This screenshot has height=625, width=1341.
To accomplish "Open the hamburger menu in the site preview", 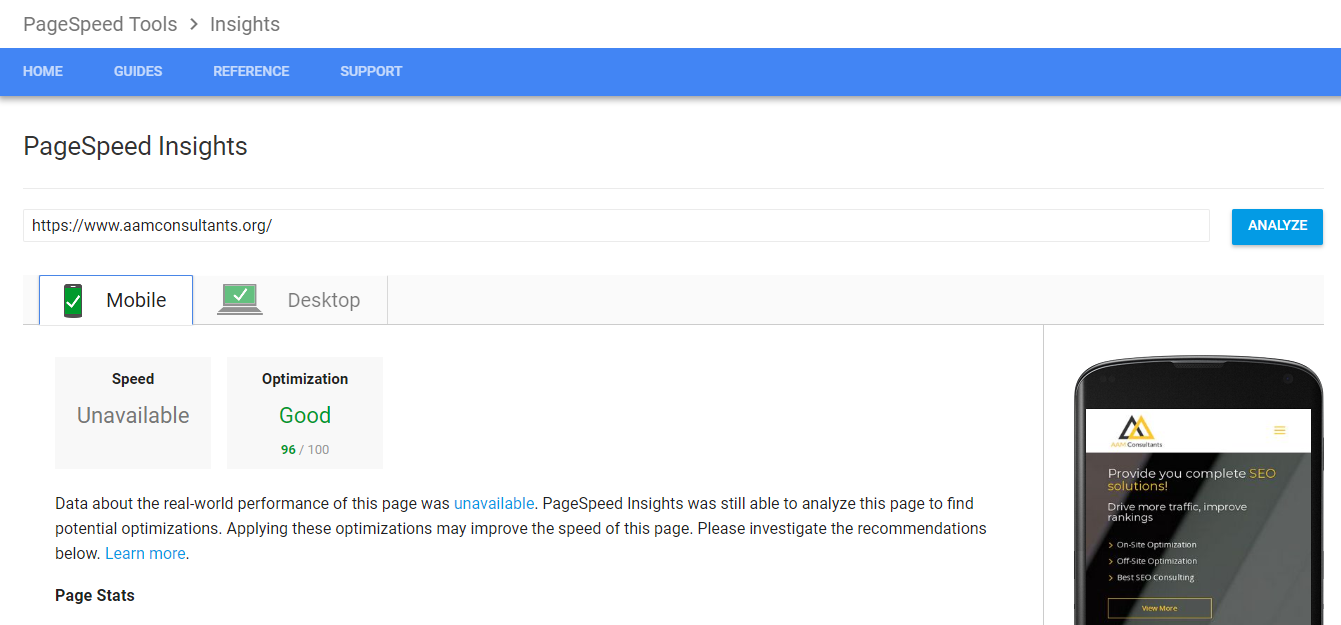I will tap(1279, 430).
